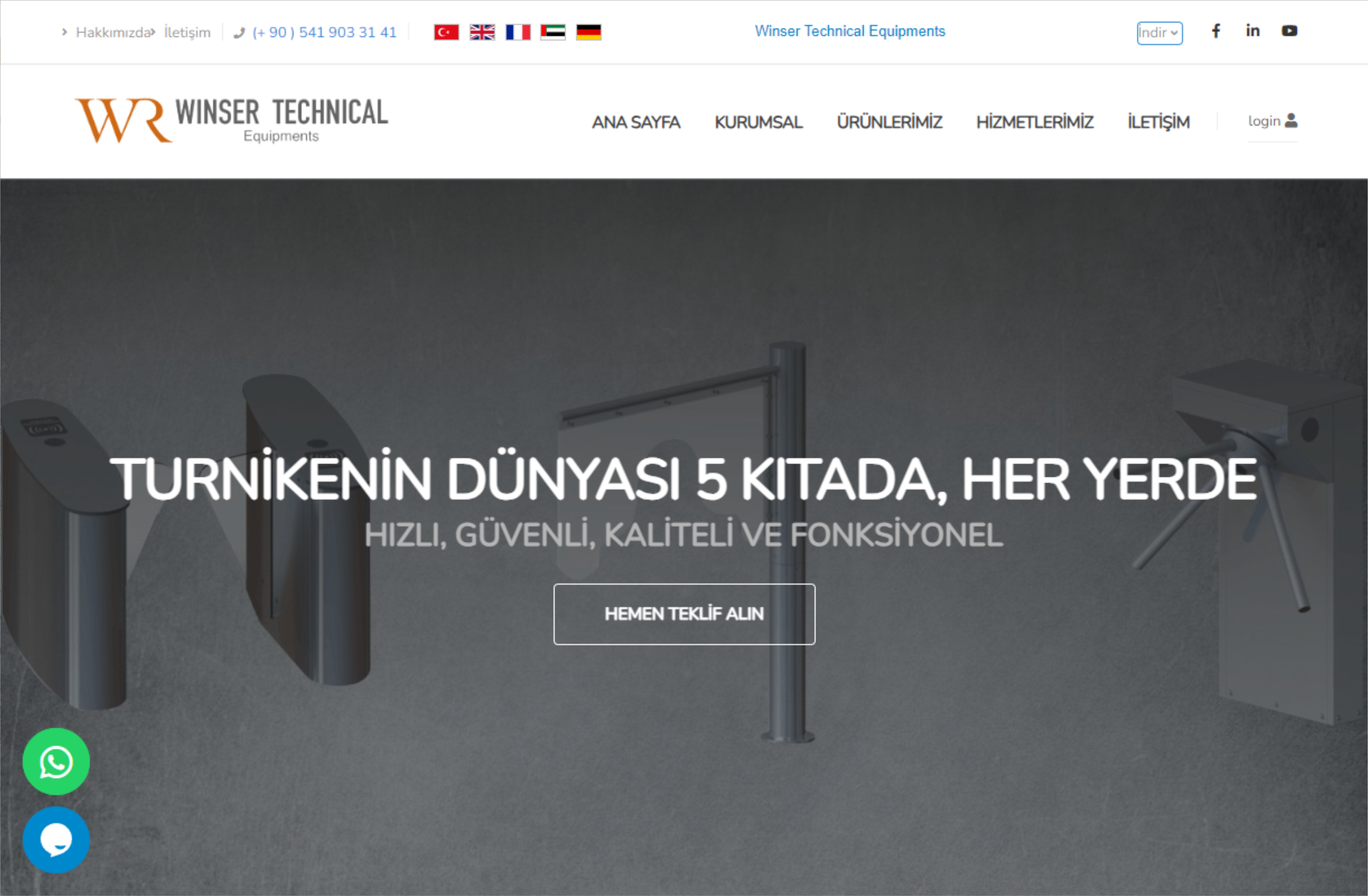Call the (+90) 541 903 31 41 number link
Screen dimensions: 1368x896
point(324,32)
